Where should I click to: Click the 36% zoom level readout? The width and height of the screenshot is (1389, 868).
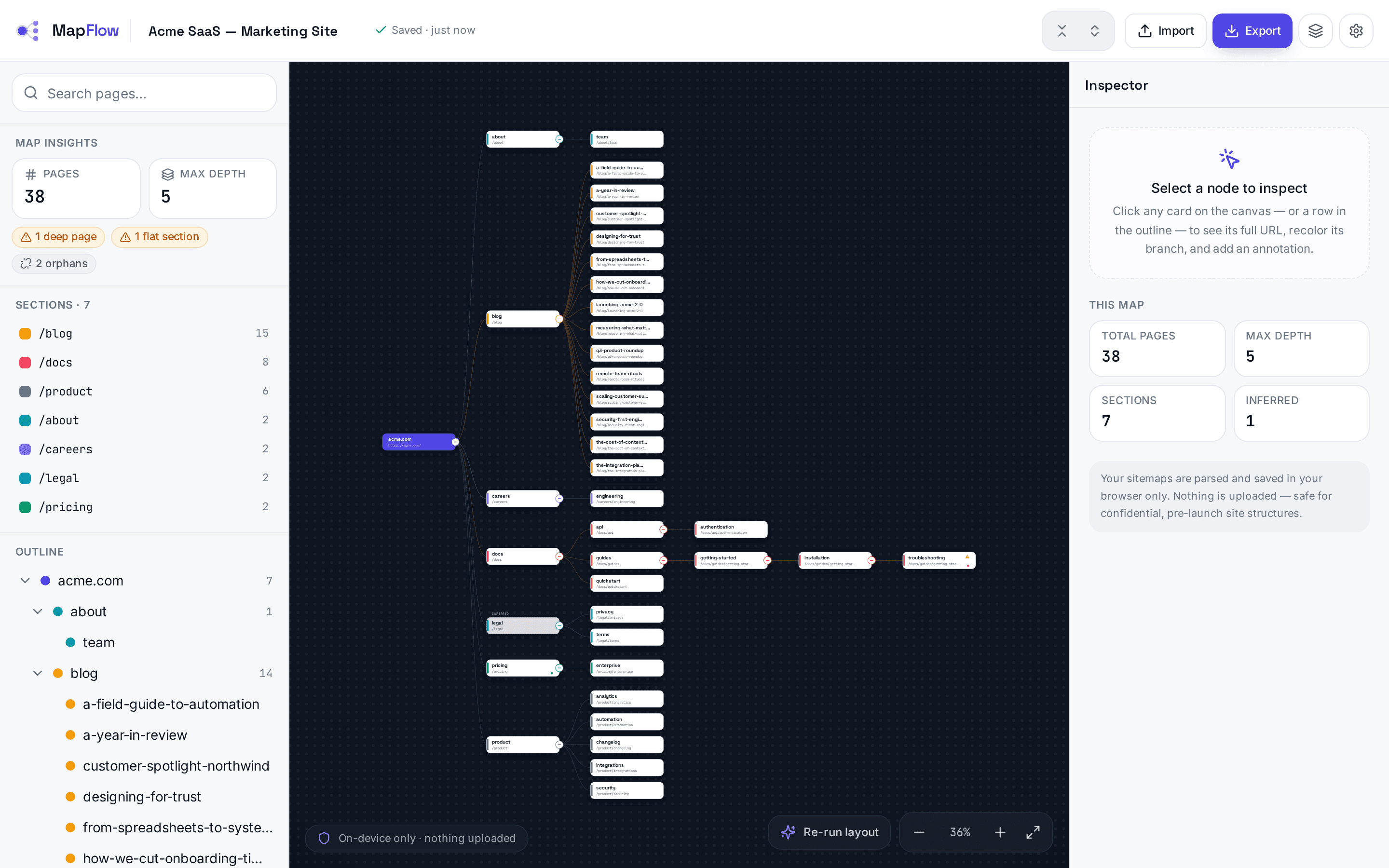click(960, 832)
